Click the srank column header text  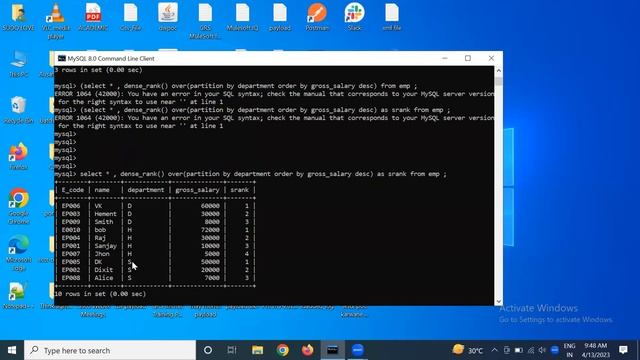click(239, 190)
